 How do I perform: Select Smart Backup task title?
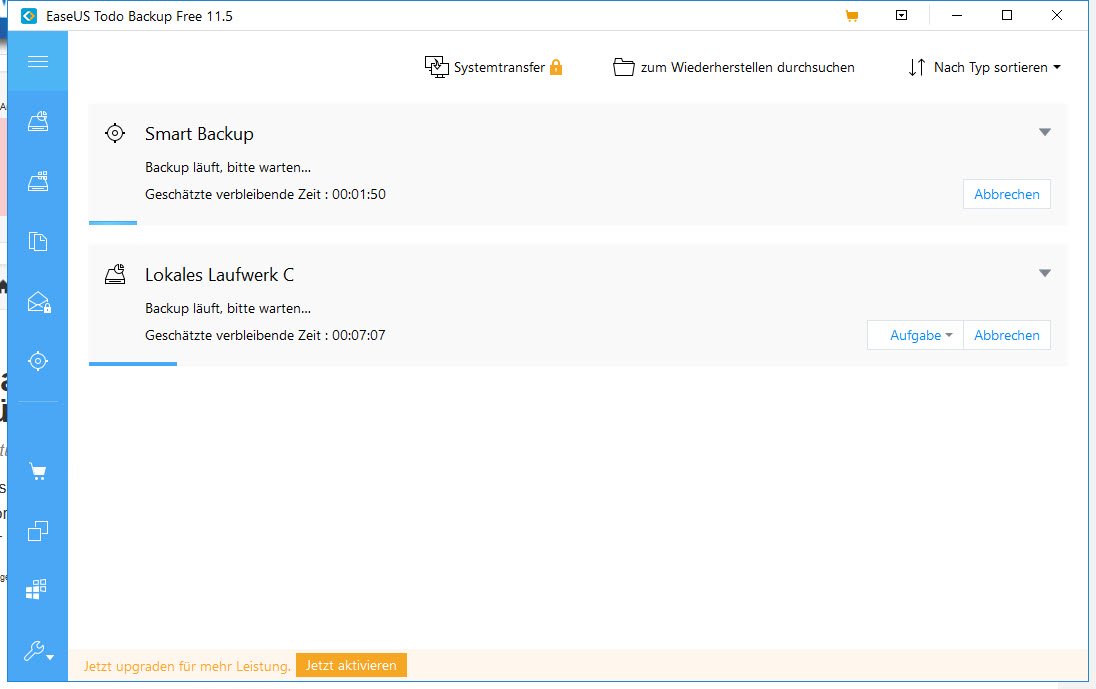point(199,133)
